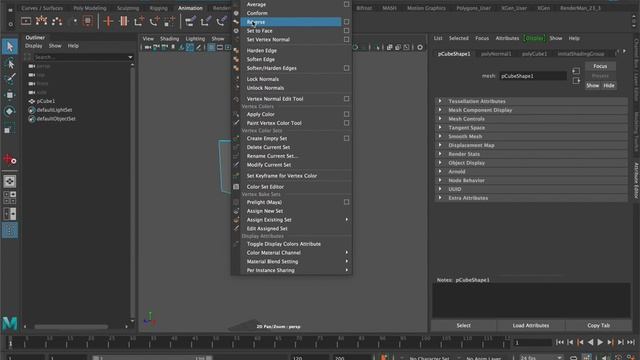This screenshot has height=360, width=640.
Task: Expand Mesh Component Display section
Action: (531, 110)
